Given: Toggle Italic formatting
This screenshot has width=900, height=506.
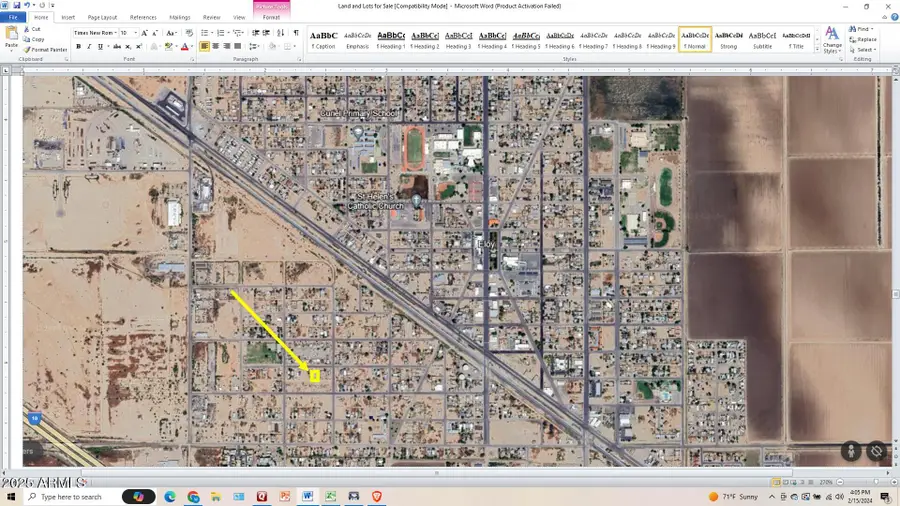Looking at the screenshot, I should 89,46.
